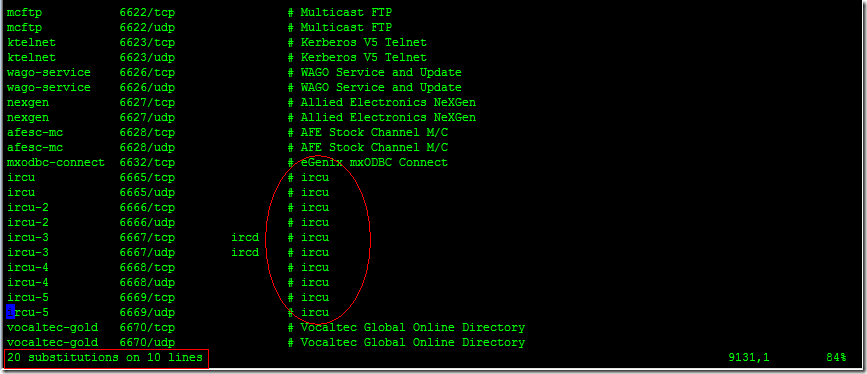Click the port value 6622/udp

147,27
